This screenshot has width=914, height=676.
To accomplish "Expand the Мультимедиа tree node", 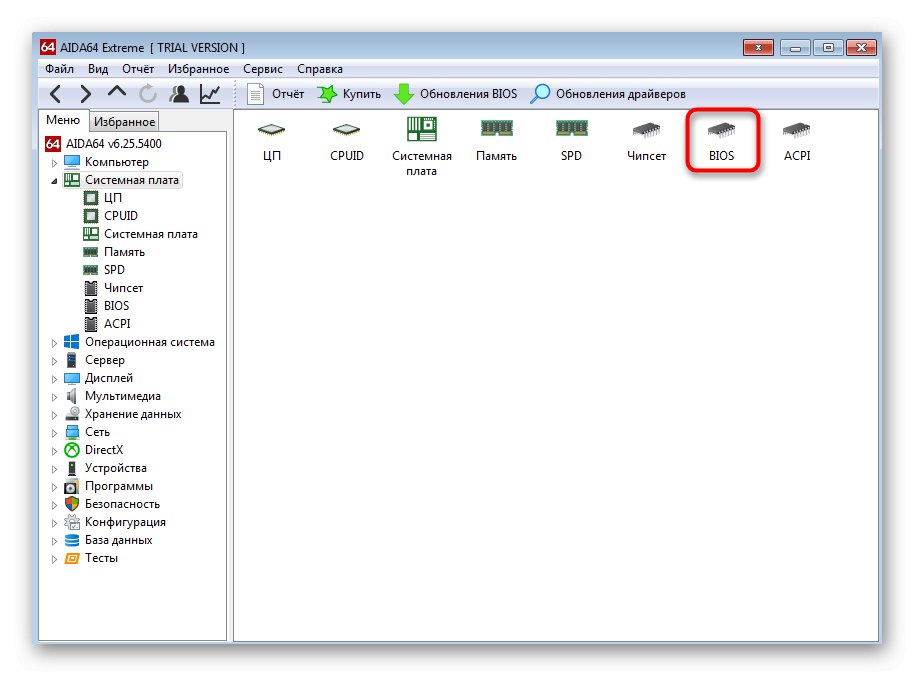I will click(x=54, y=397).
